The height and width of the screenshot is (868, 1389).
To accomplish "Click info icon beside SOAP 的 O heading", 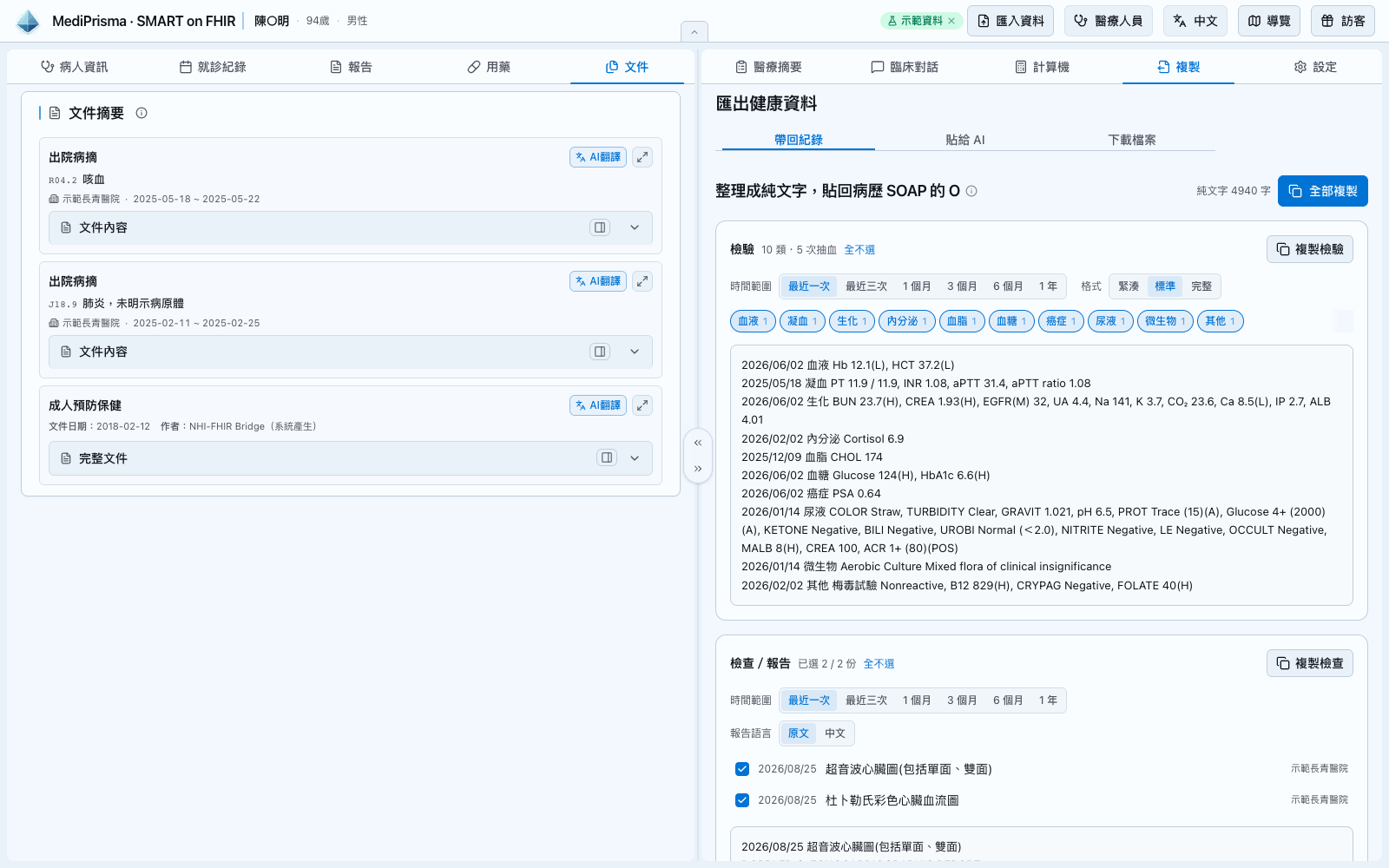I will tap(971, 191).
